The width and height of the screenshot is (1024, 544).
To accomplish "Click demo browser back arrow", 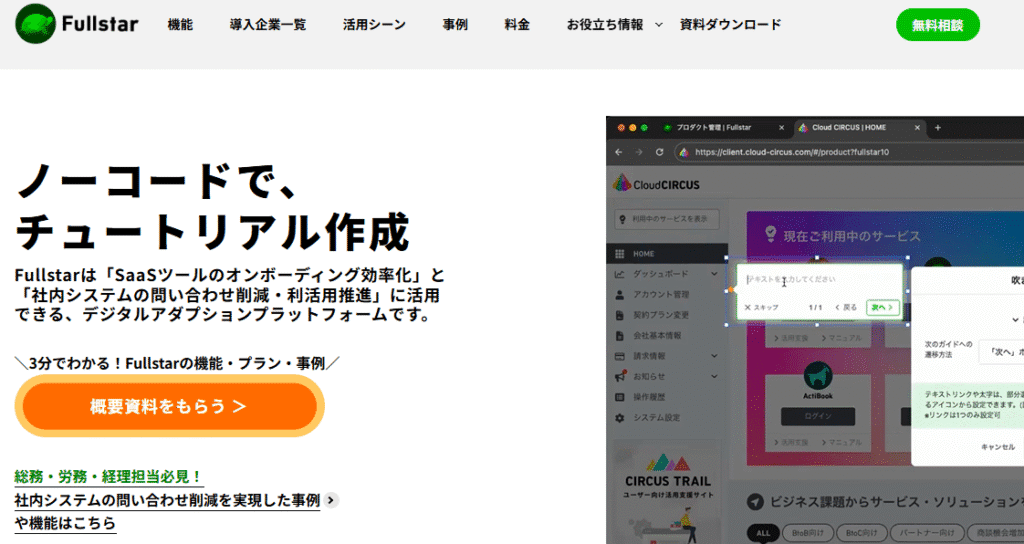I will click(x=619, y=152).
